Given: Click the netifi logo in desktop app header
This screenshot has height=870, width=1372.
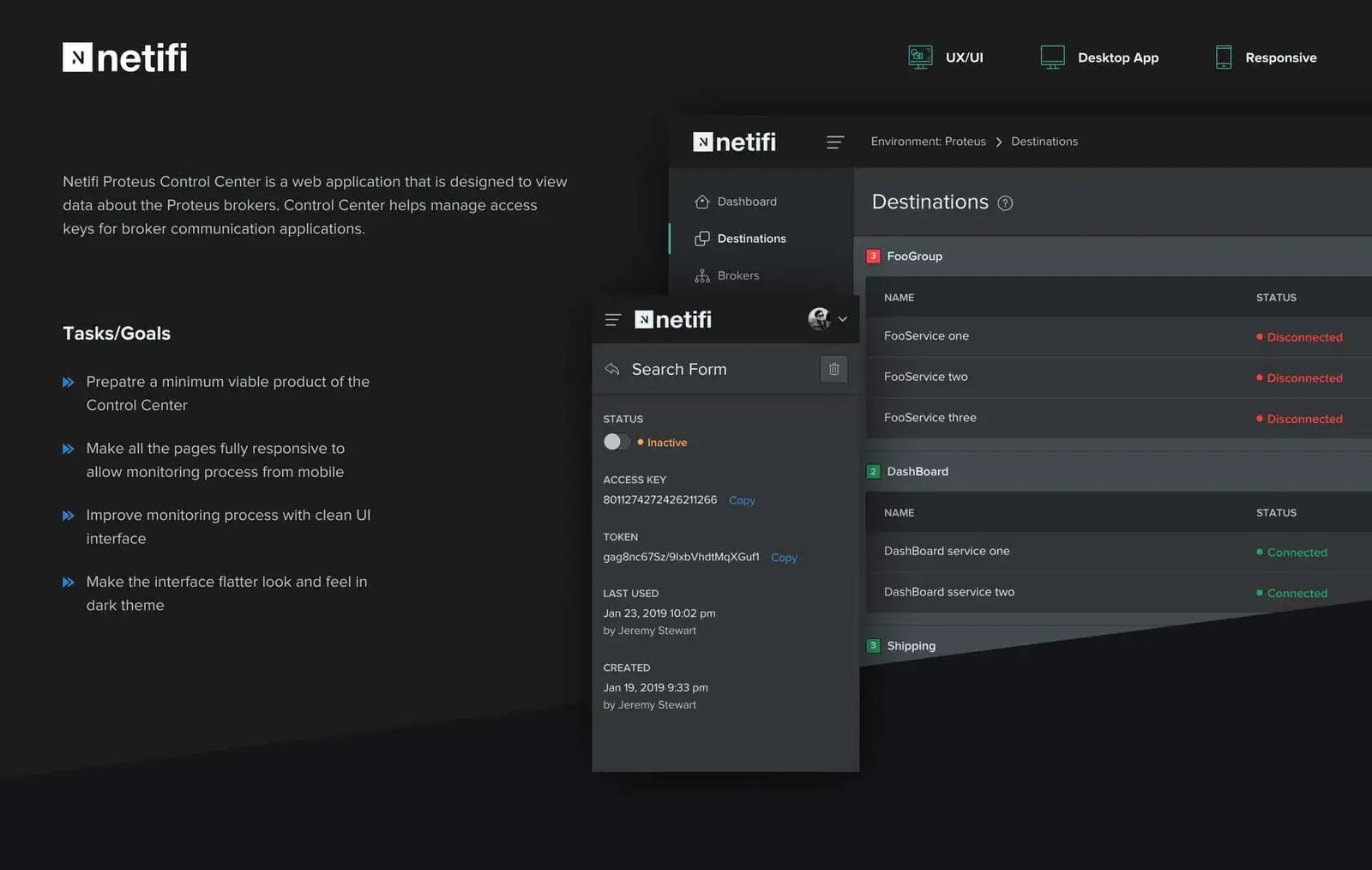Looking at the screenshot, I should tap(735, 142).
